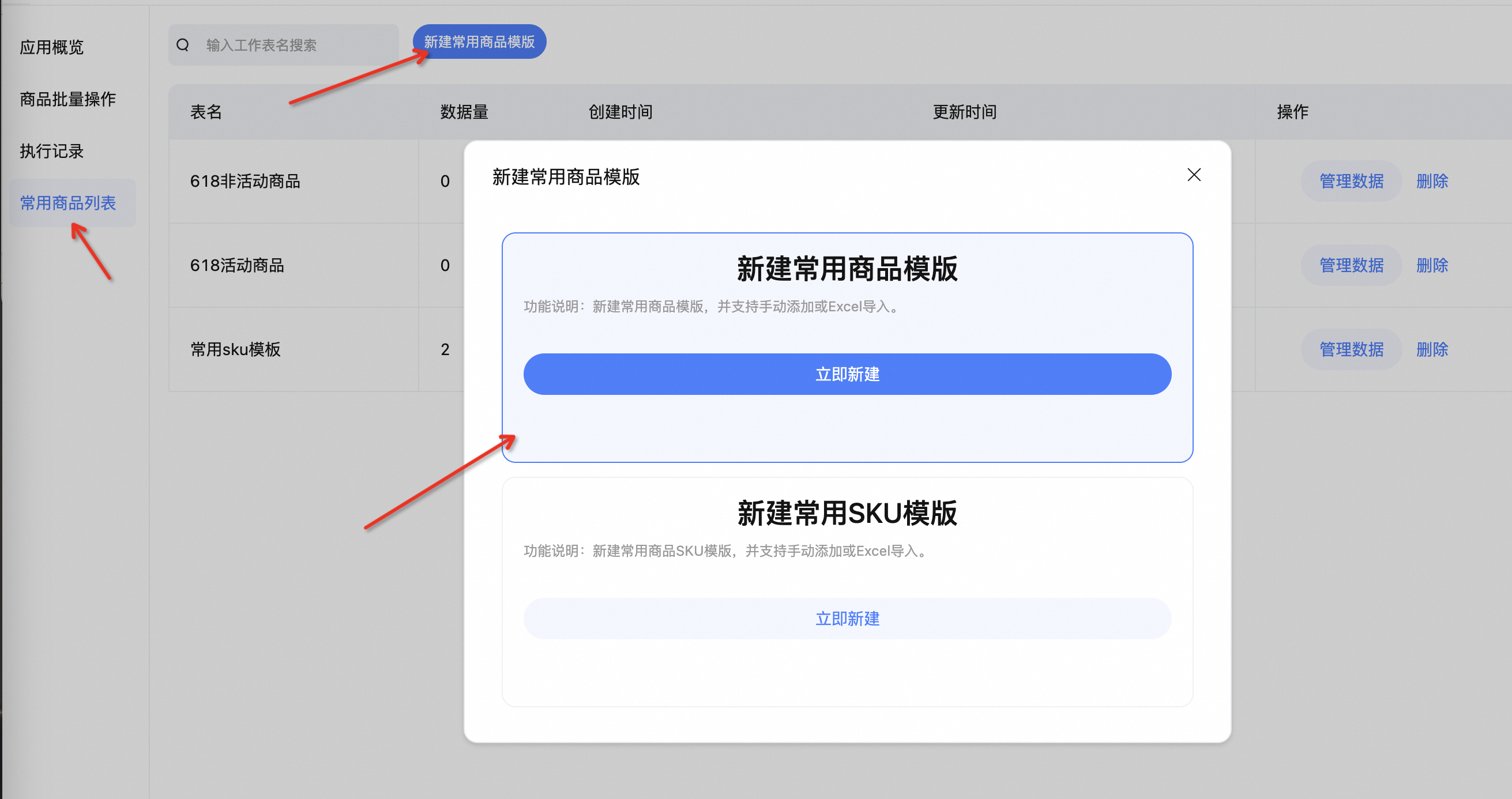Open 商品批量操作 in the sidebar

tap(67, 99)
